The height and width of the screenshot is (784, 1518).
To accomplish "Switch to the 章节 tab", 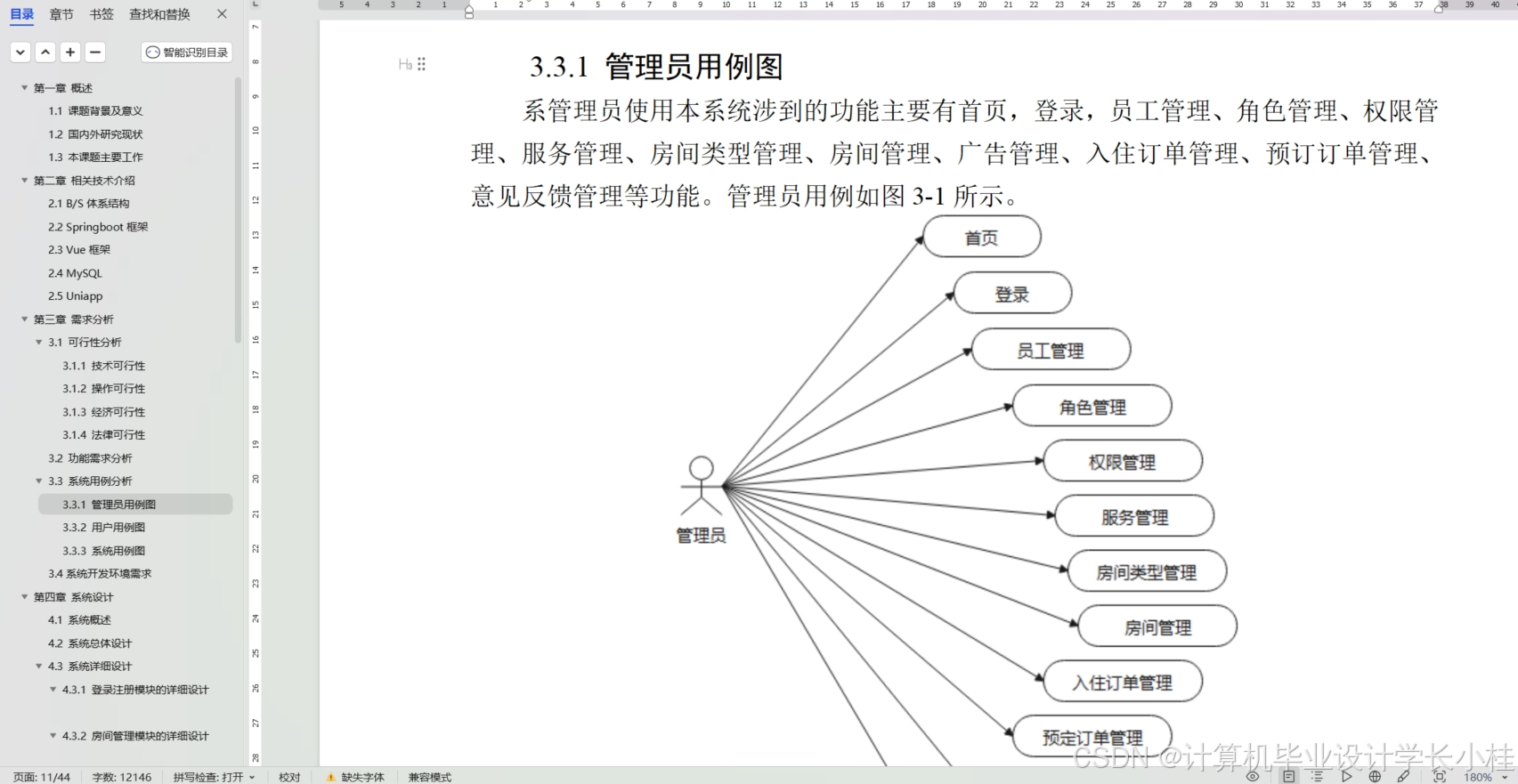I will (x=61, y=14).
